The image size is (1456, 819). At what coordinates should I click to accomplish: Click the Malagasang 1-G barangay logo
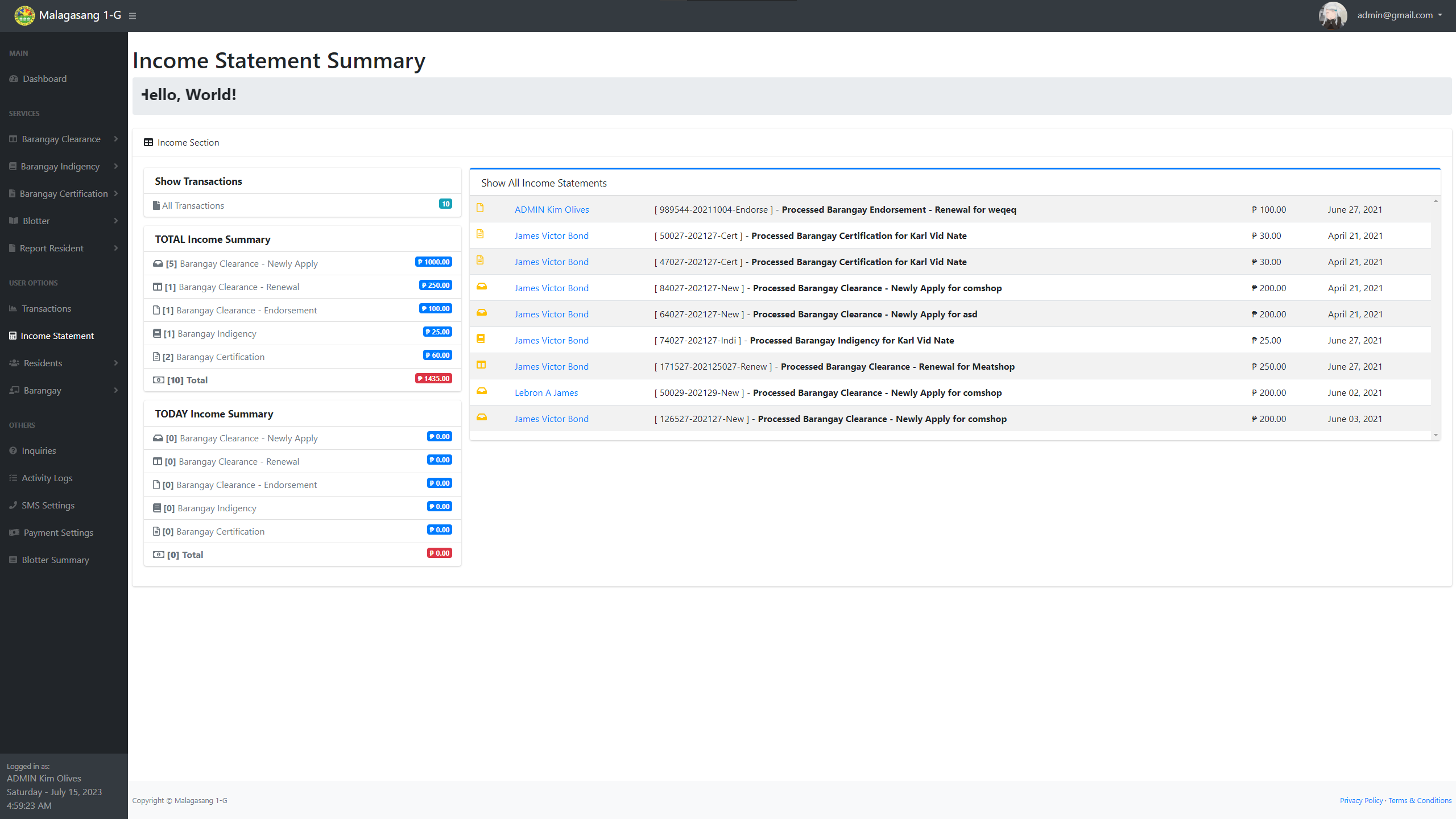(24, 15)
